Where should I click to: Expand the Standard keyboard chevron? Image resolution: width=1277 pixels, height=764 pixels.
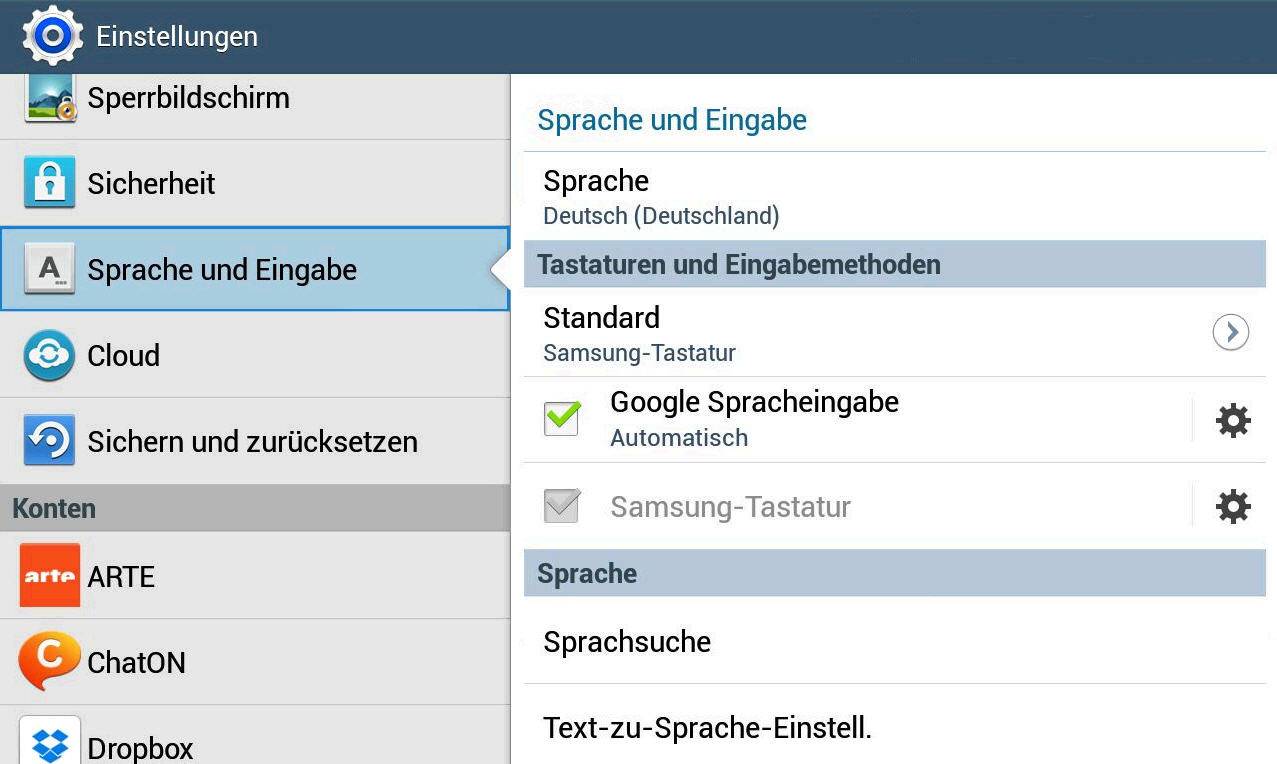coord(1230,332)
